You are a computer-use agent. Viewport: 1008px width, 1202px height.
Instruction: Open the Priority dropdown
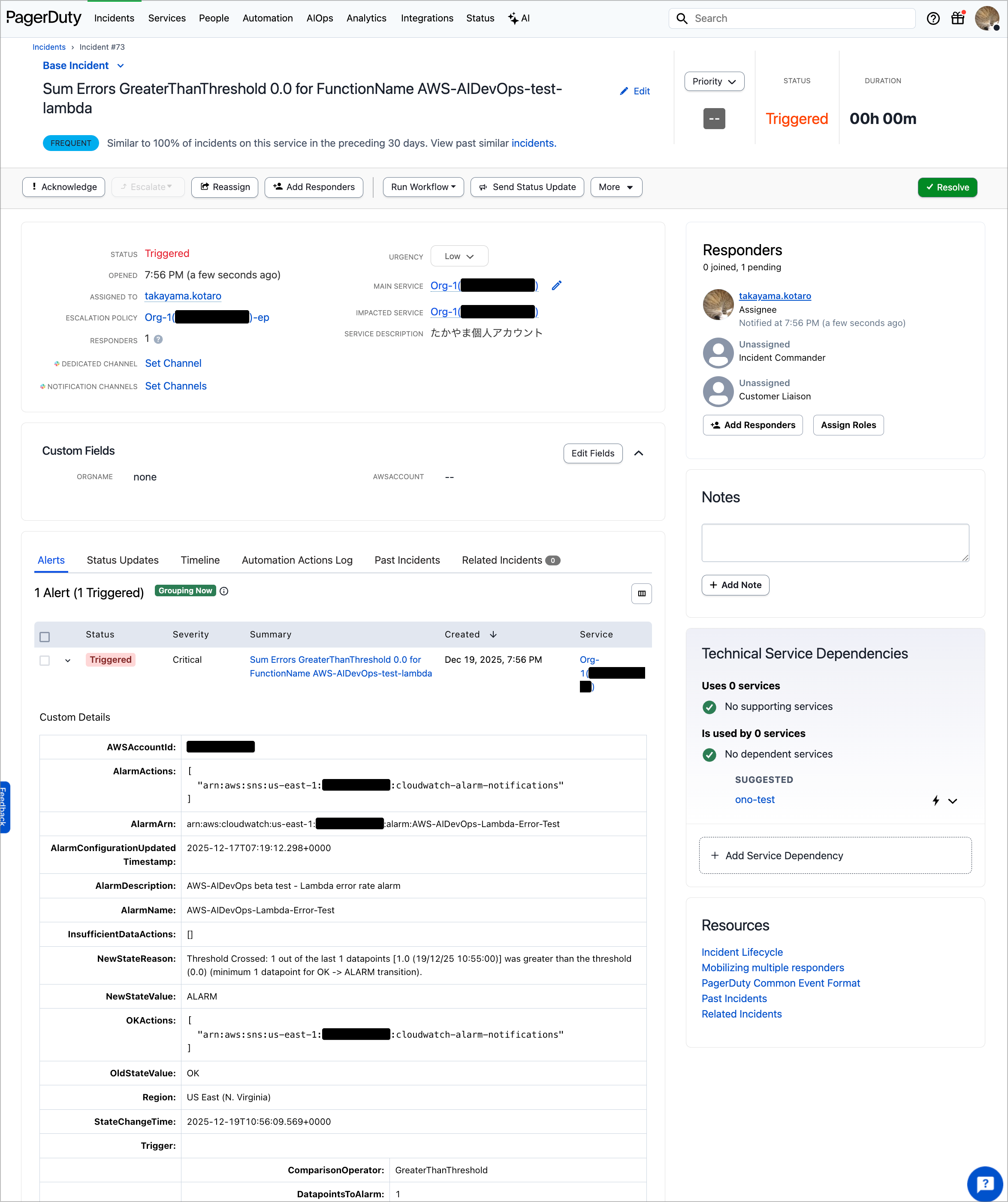(714, 81)
